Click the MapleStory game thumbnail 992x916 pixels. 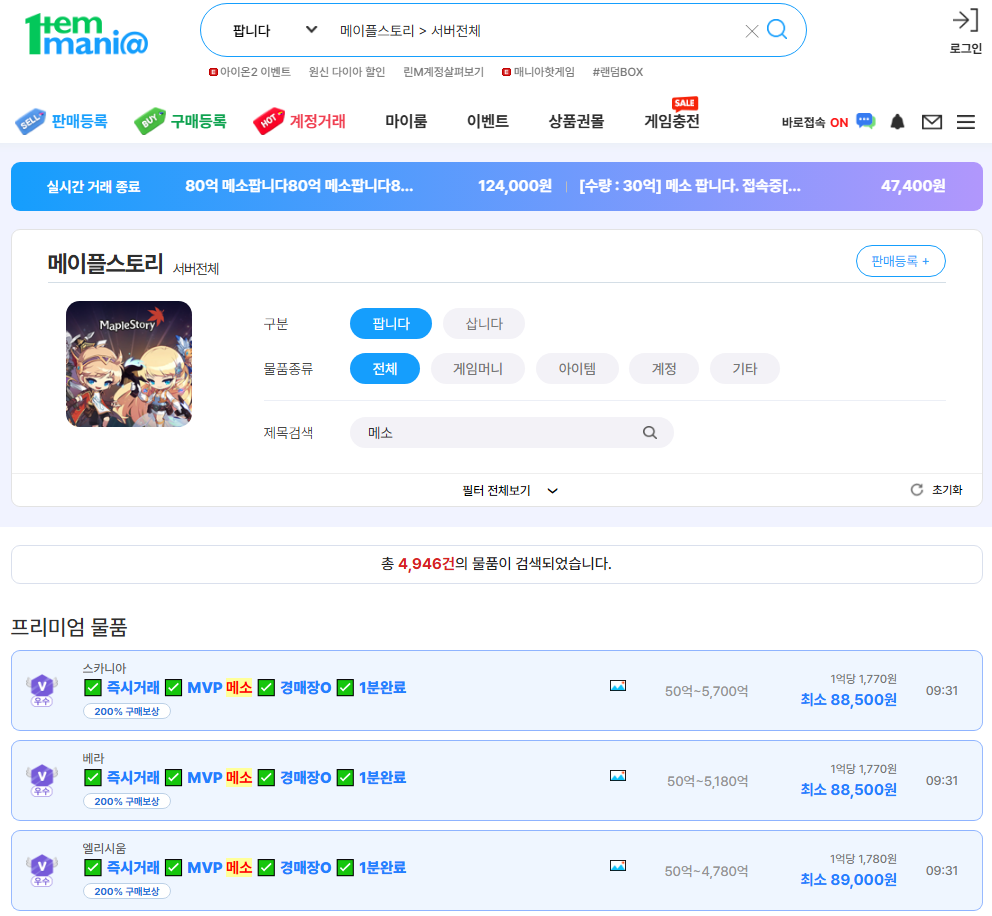(129, 364)
